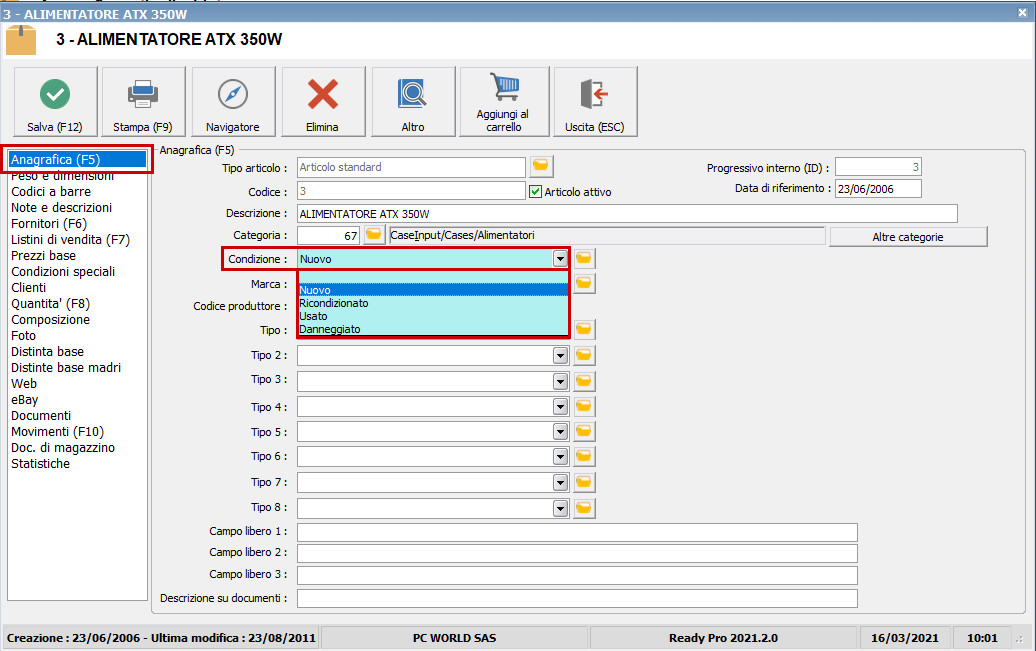Click the Aggiungi al carrello cart icon
The image size is (1036, 651).
coord(502,88)
